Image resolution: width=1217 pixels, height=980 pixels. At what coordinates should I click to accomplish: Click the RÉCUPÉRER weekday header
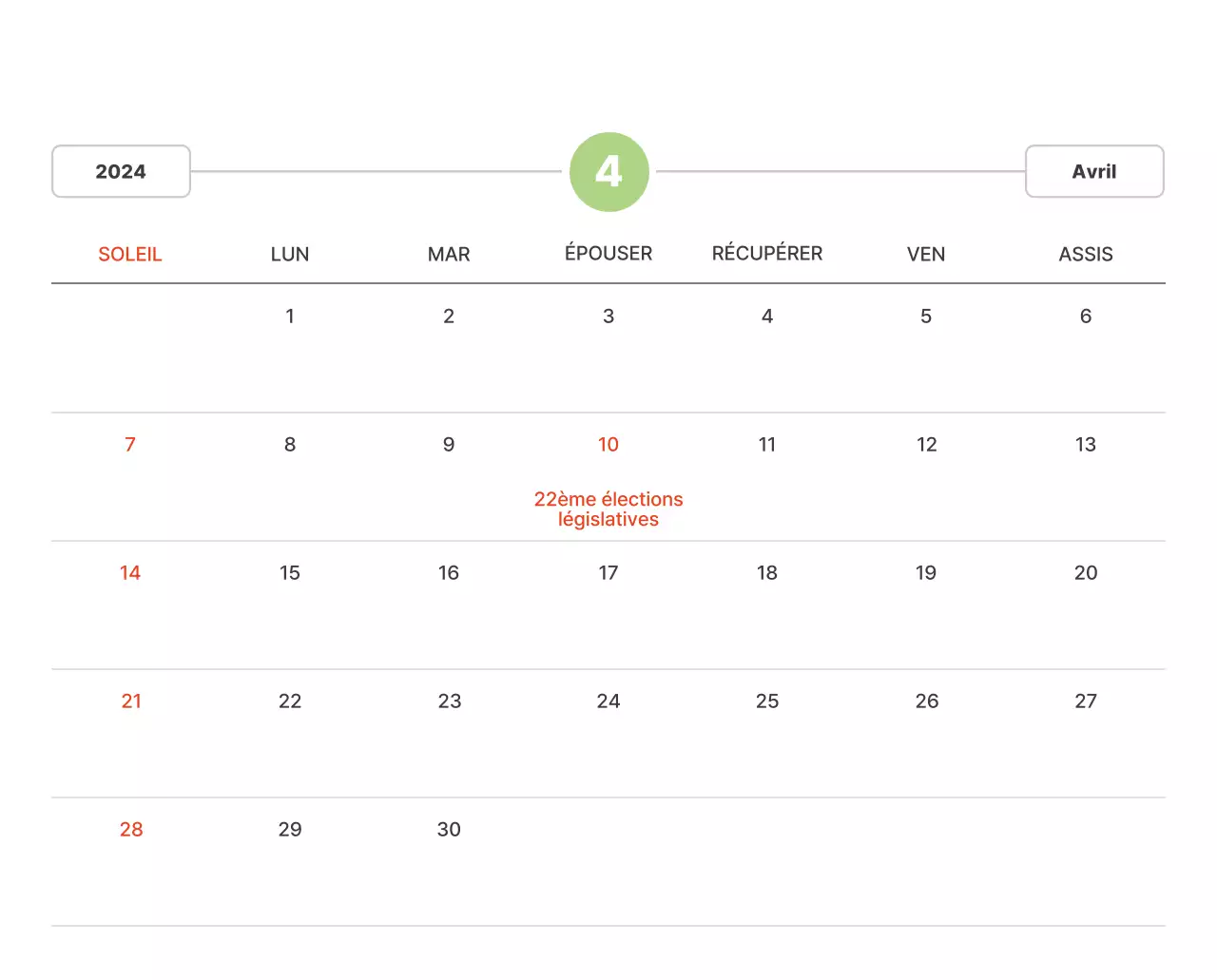[x=767, y=253]
